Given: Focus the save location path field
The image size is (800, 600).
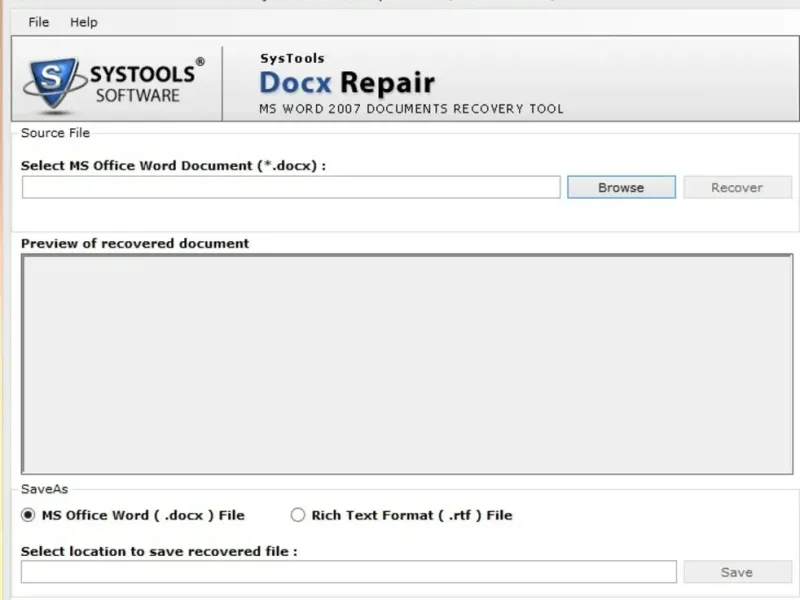Looking at the screenshot, I should click(x=348, y=572).
